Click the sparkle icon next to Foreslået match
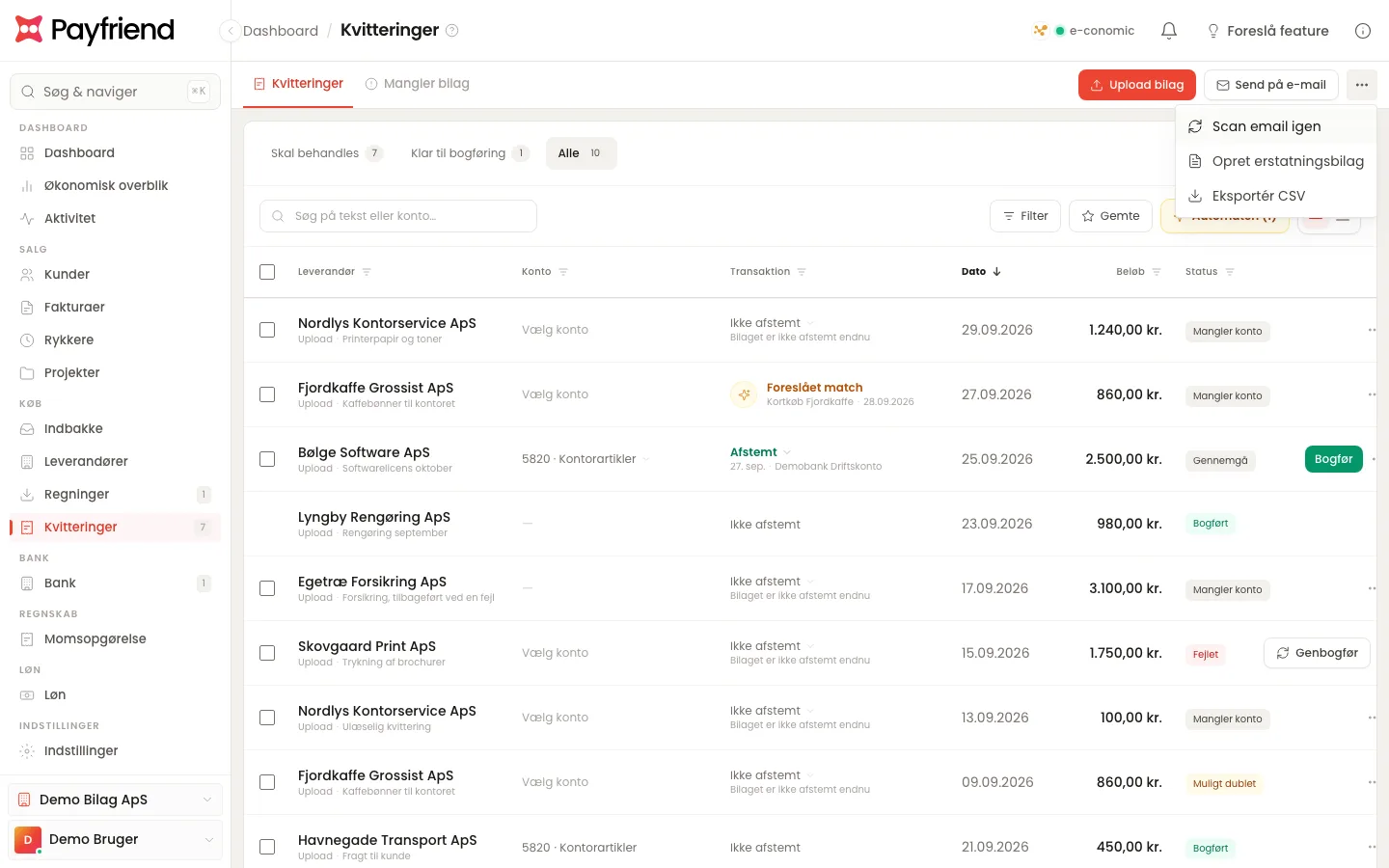The width and height of the screenshot is (1389, 868). coord(744,394)
